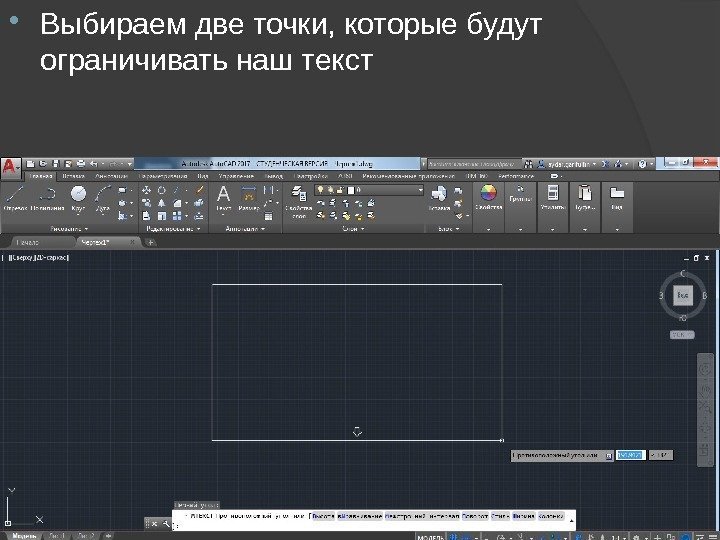Viewport: 720px width, 540px height.
Task: Choose the Высота command option
Action: tap(322, 516)
